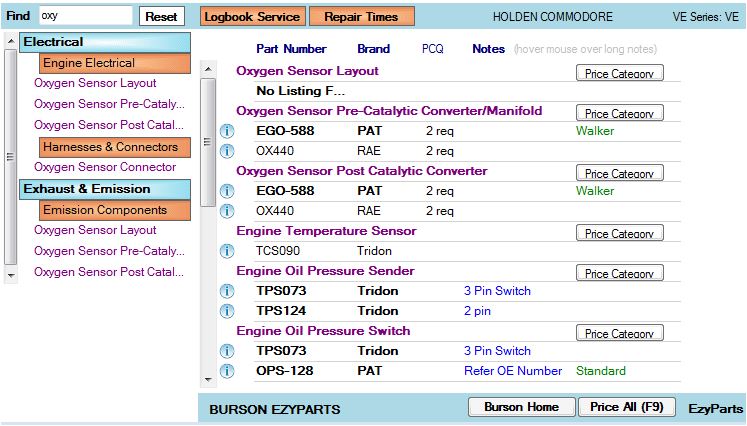This screenshot has height=426, width=747.
Task: Open Oxygen Sensor Connector link
Action: (105, 167)
